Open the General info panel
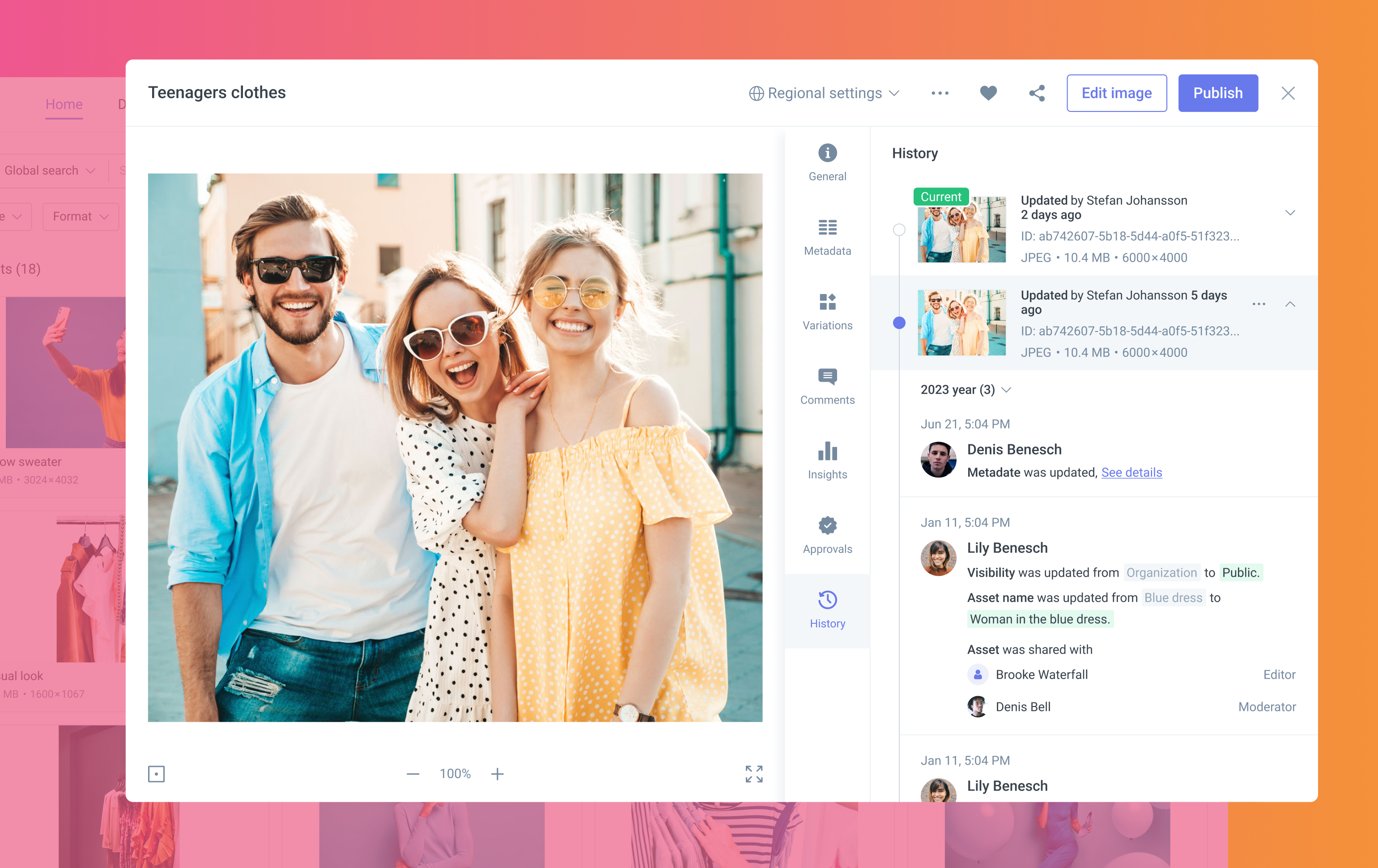Viewport: 1378px width, 868px height. coord(827,162)
